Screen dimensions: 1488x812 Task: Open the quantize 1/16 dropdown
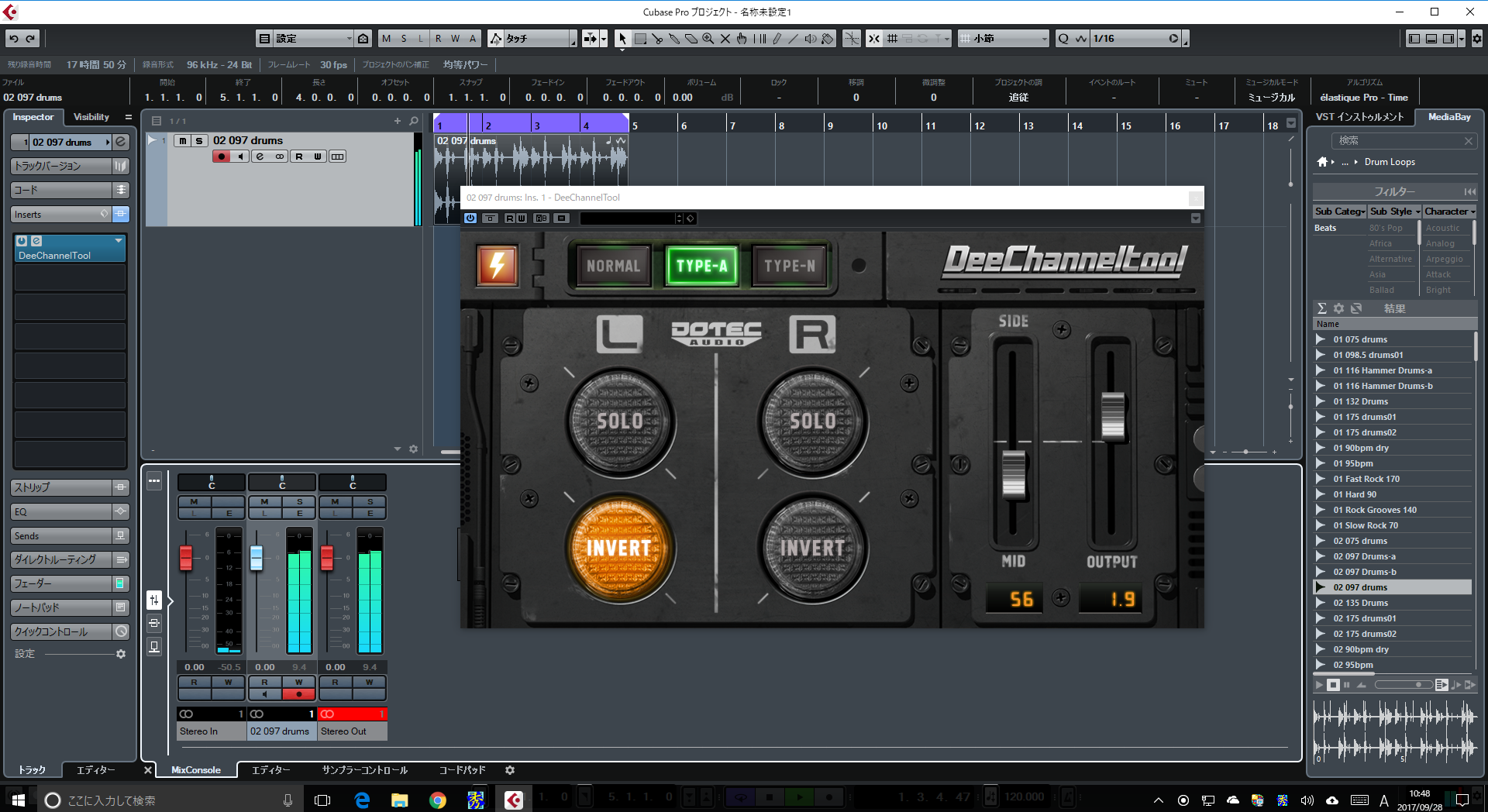pyautogui.click(x=1135, y=39)
